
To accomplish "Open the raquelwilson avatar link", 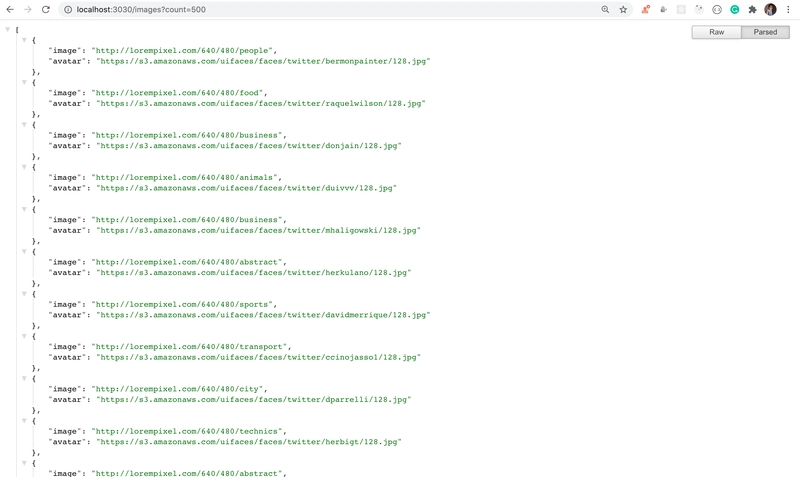I will click(x=261, y=104).
